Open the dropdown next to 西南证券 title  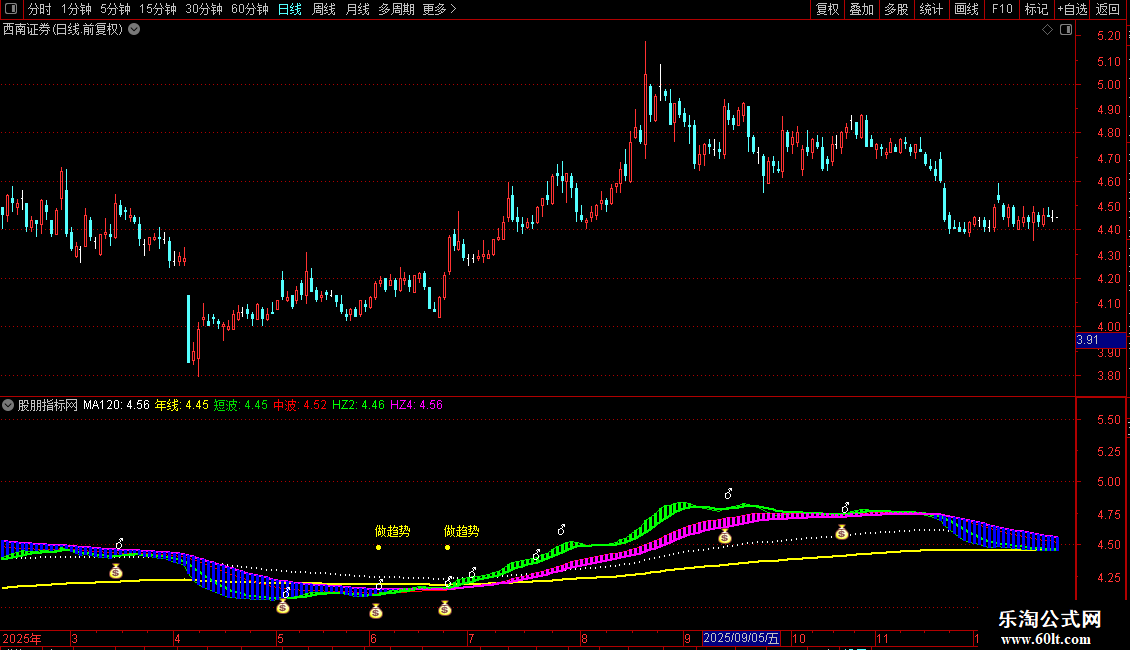coord(134,30)
